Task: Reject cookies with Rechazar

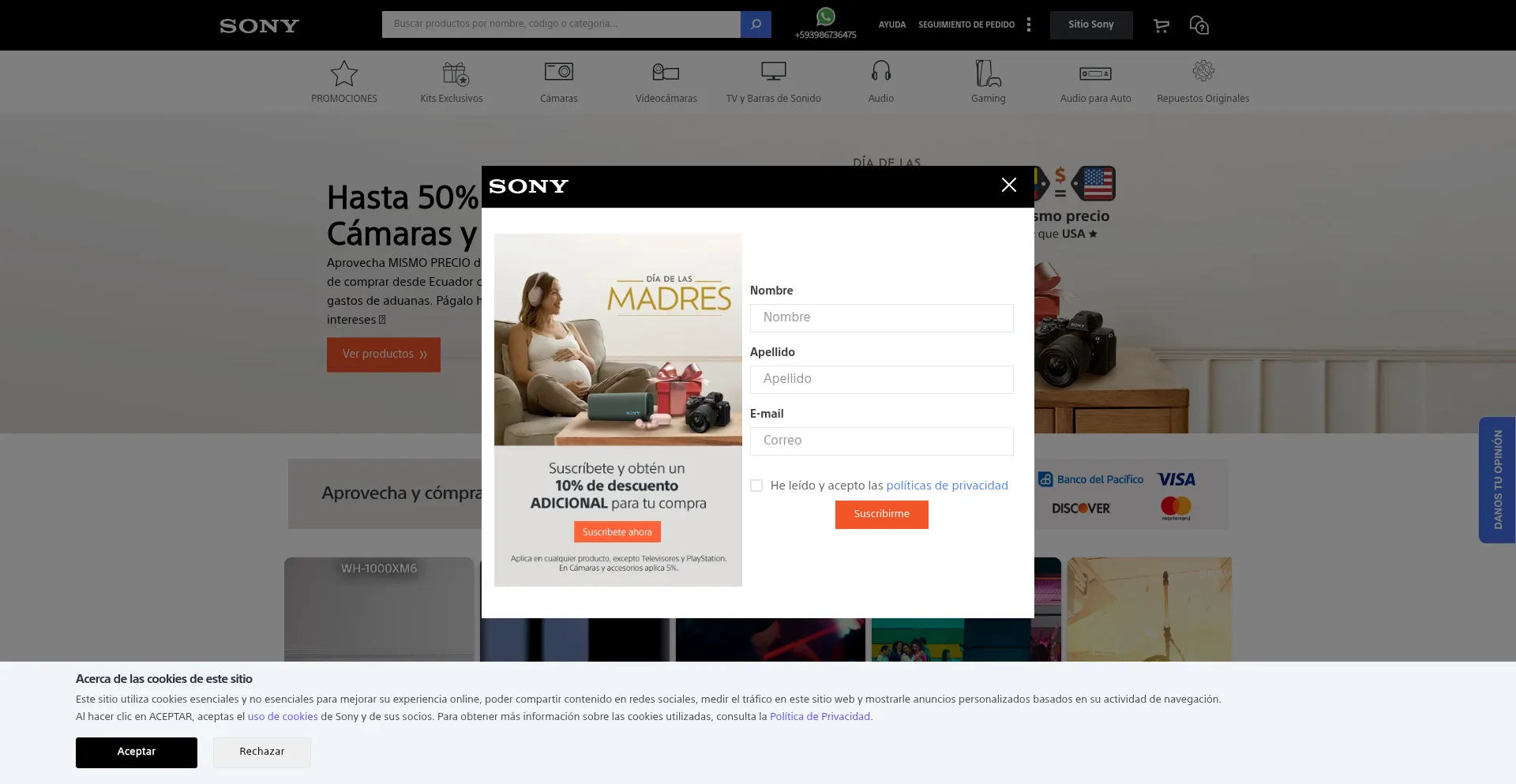Action: [x=262, y=752]
